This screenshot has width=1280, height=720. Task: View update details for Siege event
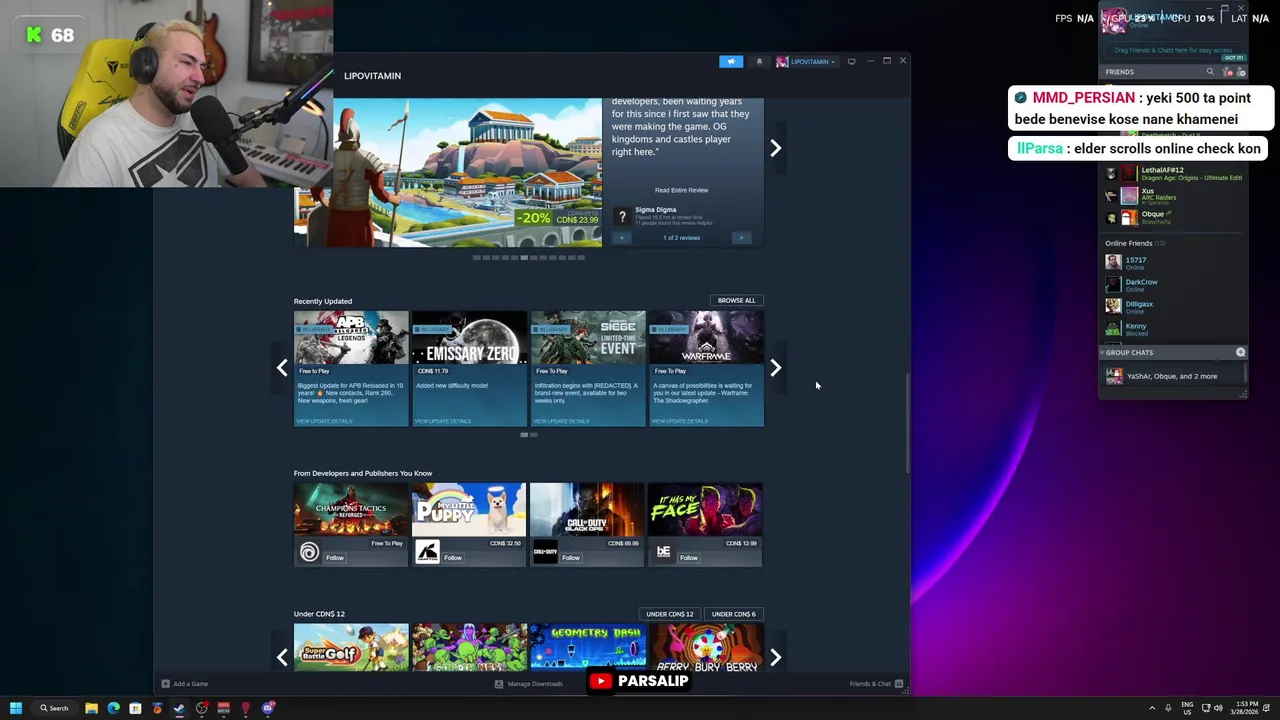coord(561,421)
